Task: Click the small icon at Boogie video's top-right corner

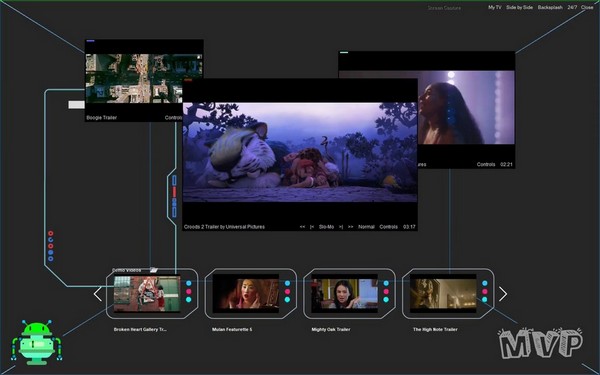Action: [199, 57]
